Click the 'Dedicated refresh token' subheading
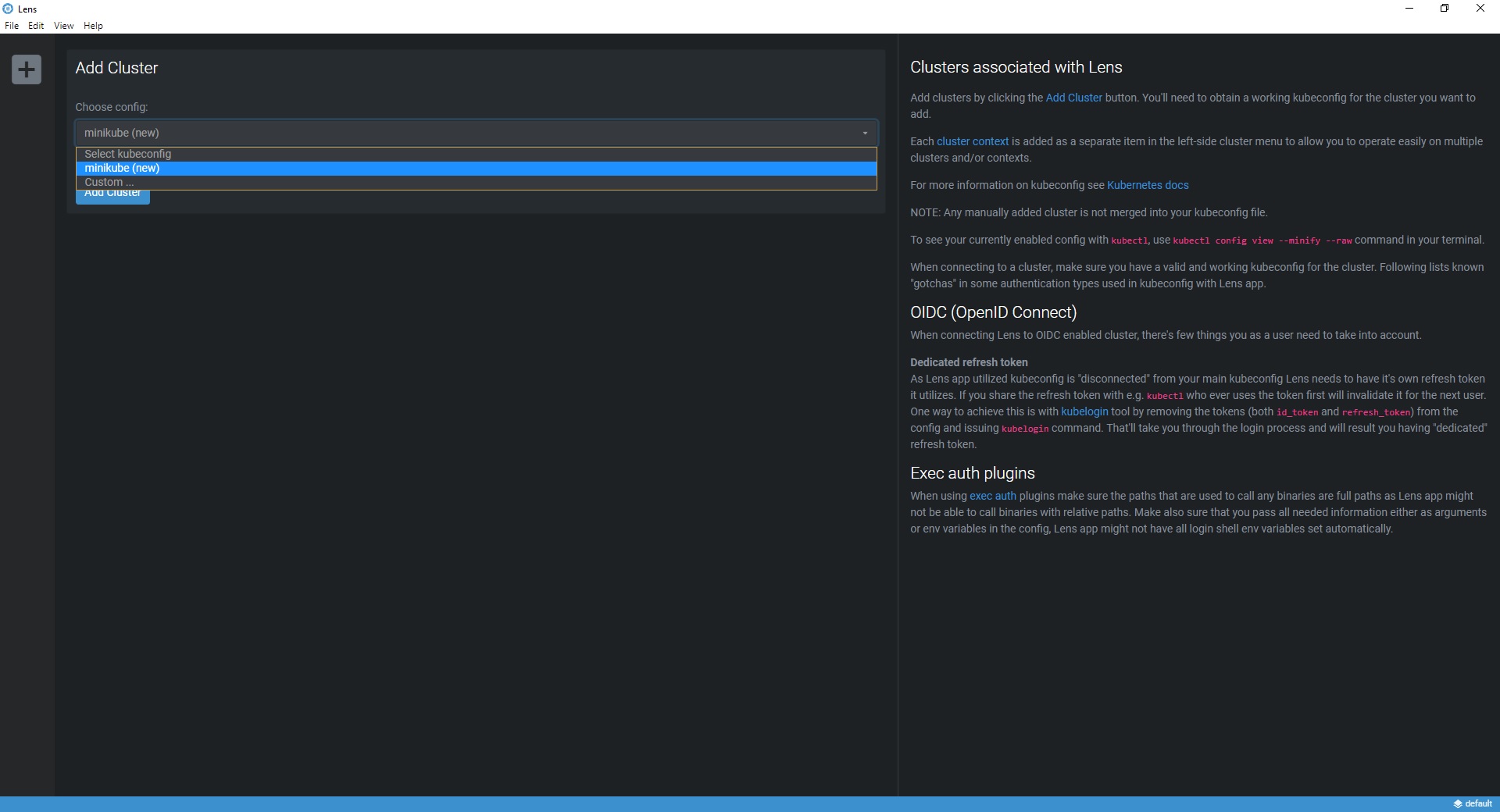Screen dimensions: 1500x812 point(969,362)
